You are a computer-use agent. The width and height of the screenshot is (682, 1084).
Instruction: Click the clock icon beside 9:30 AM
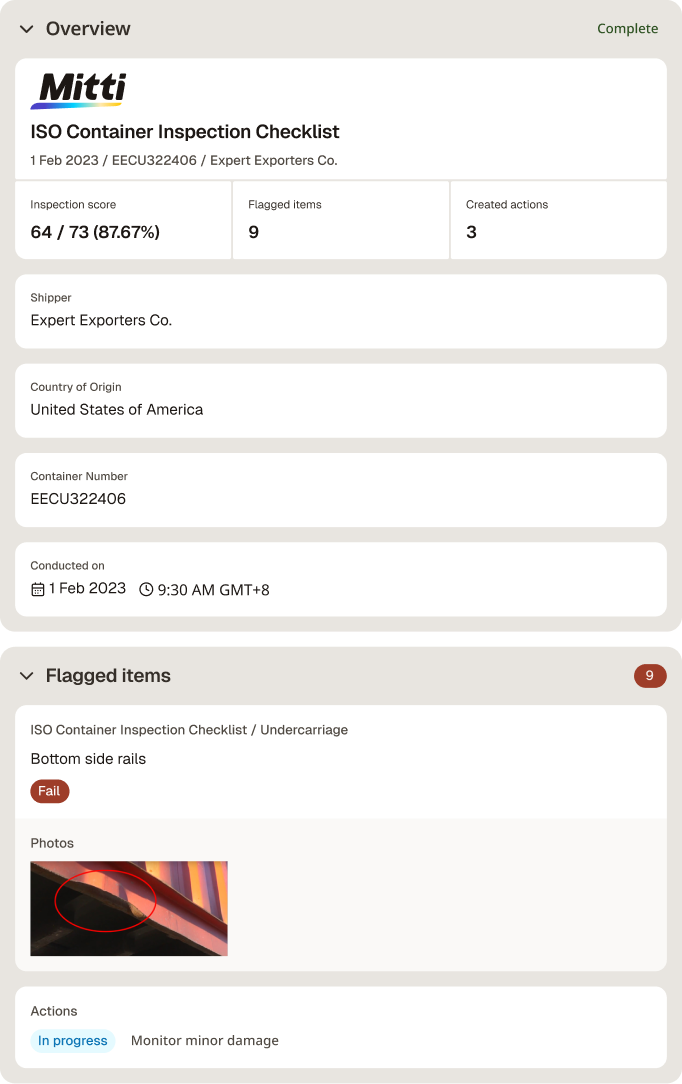146,590
